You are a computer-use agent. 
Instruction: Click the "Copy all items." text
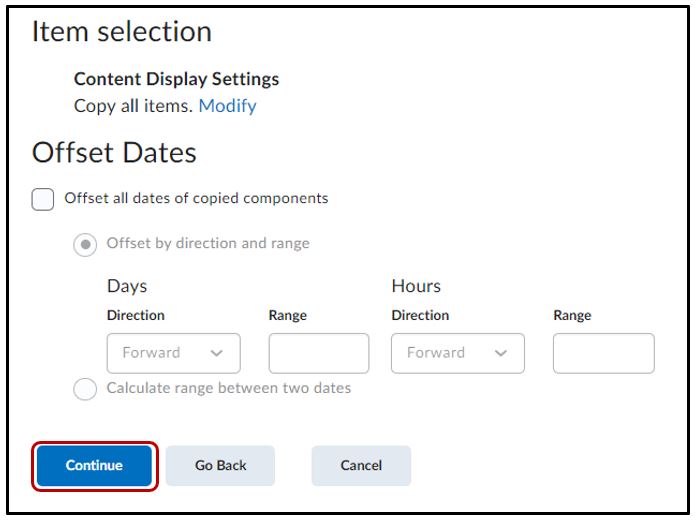pos(134,106)
